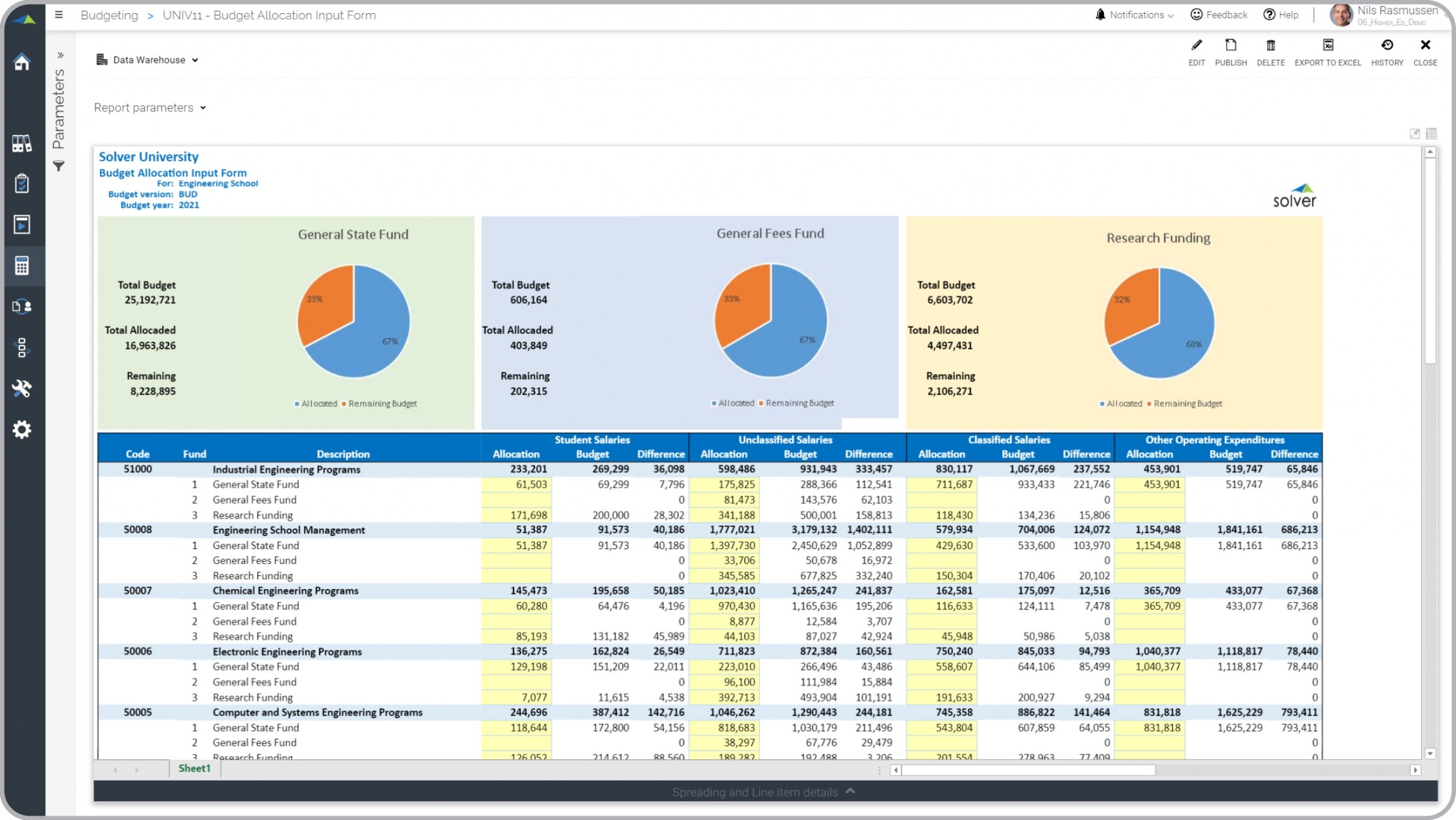Select the Sheet1 tab
The image size is (1456, 820).
click(194, 768)
